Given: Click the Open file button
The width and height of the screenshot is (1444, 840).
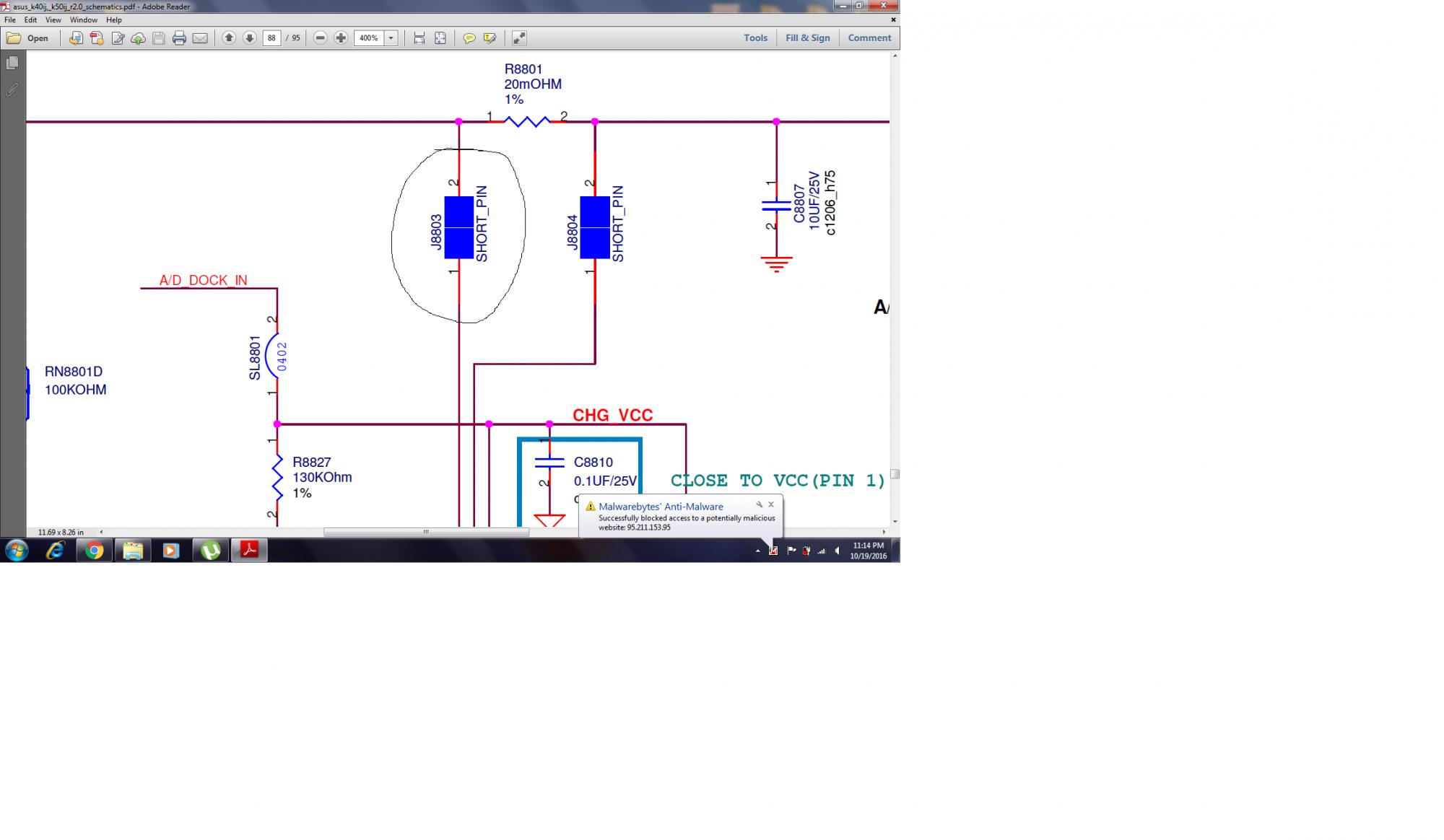Looking at the screenshot, I should pyautogui.click(x=29, y=38).
